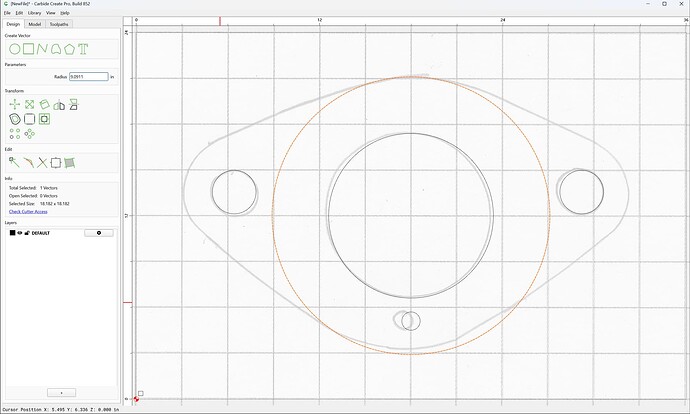Use the Trim Vectors scissors tool
Image resolution: width=690 pixels, height=414 pixels.
point(42,163)
